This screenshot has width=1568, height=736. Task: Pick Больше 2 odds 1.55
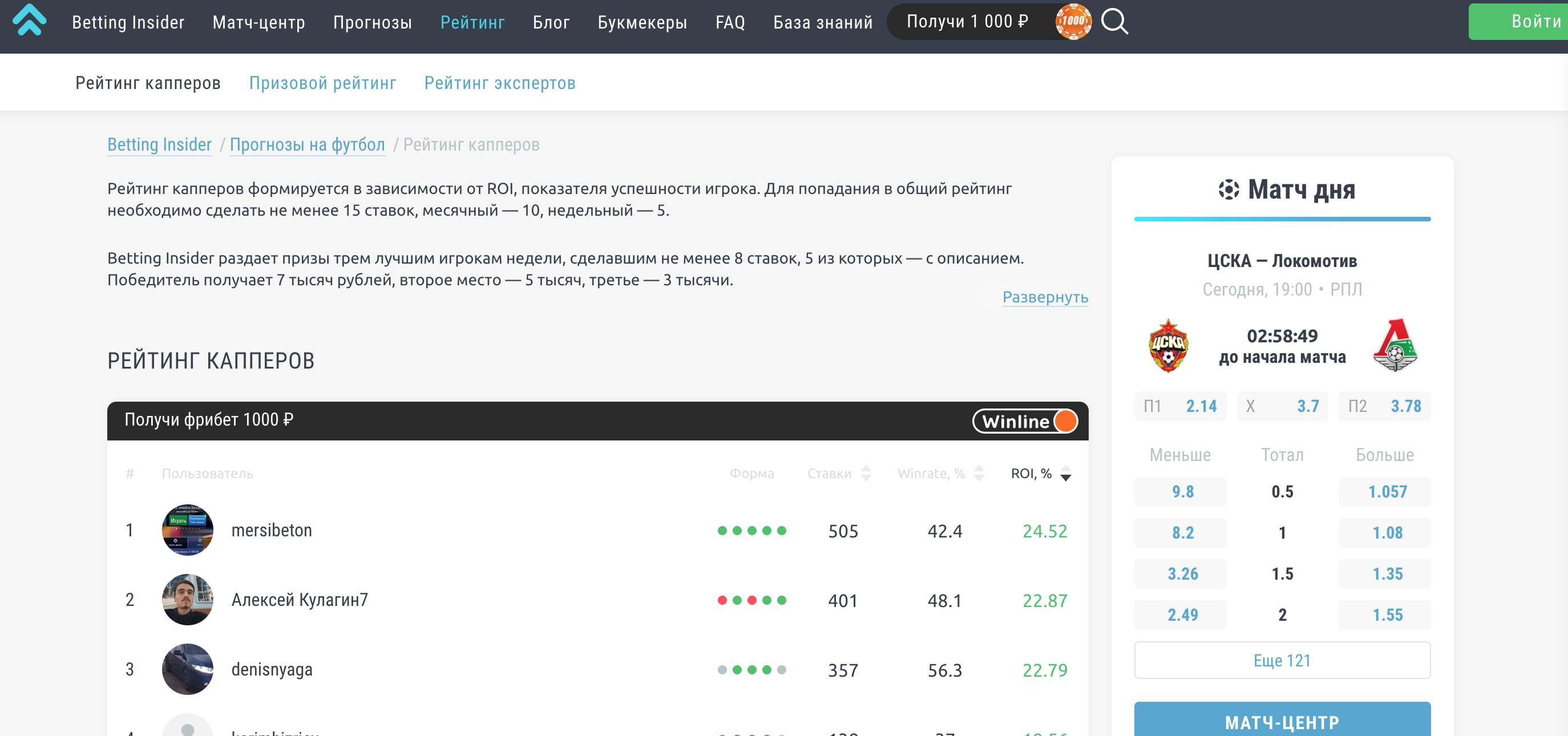(1384, 614)
